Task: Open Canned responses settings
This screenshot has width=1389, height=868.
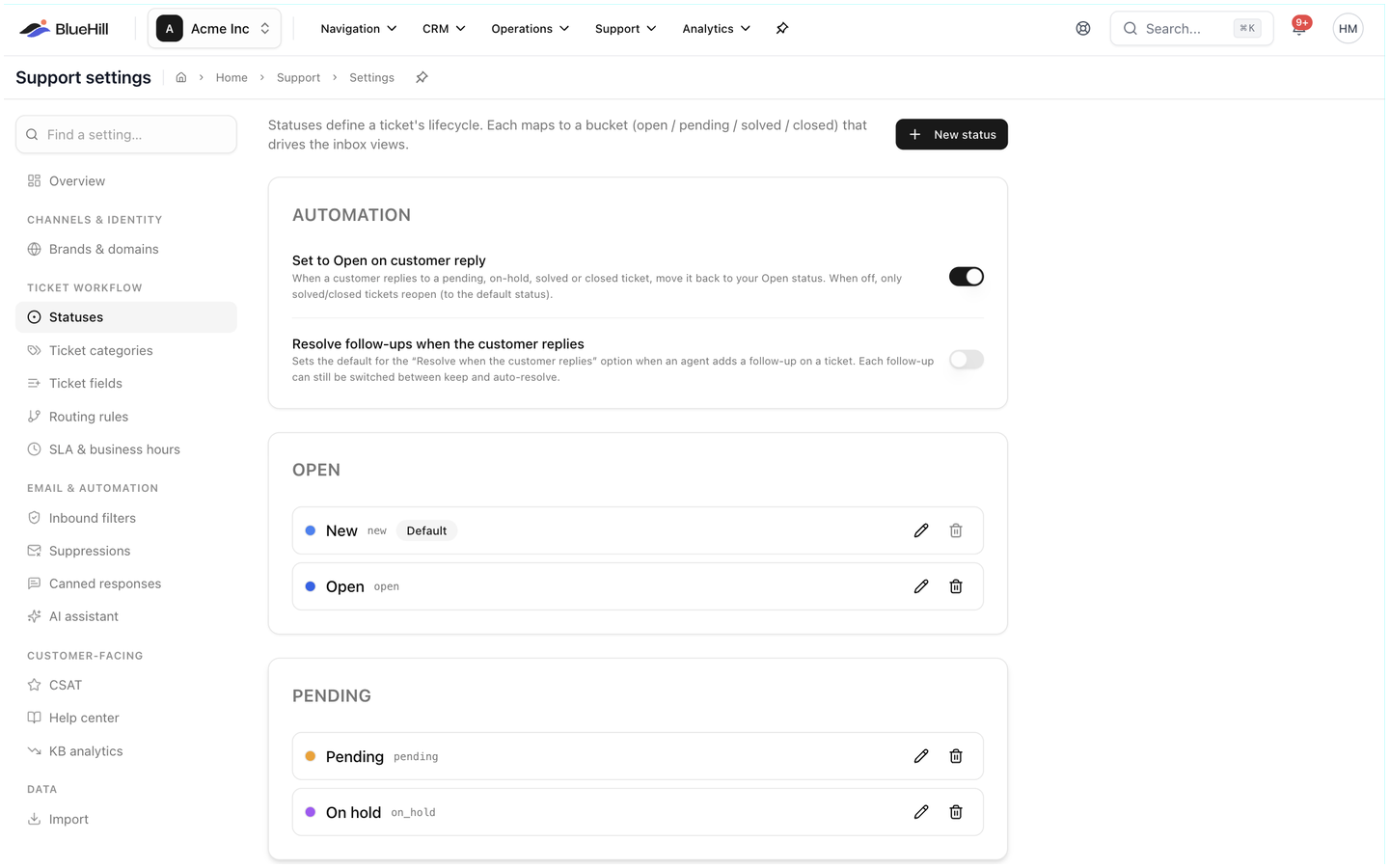Action: click(126, 583)
